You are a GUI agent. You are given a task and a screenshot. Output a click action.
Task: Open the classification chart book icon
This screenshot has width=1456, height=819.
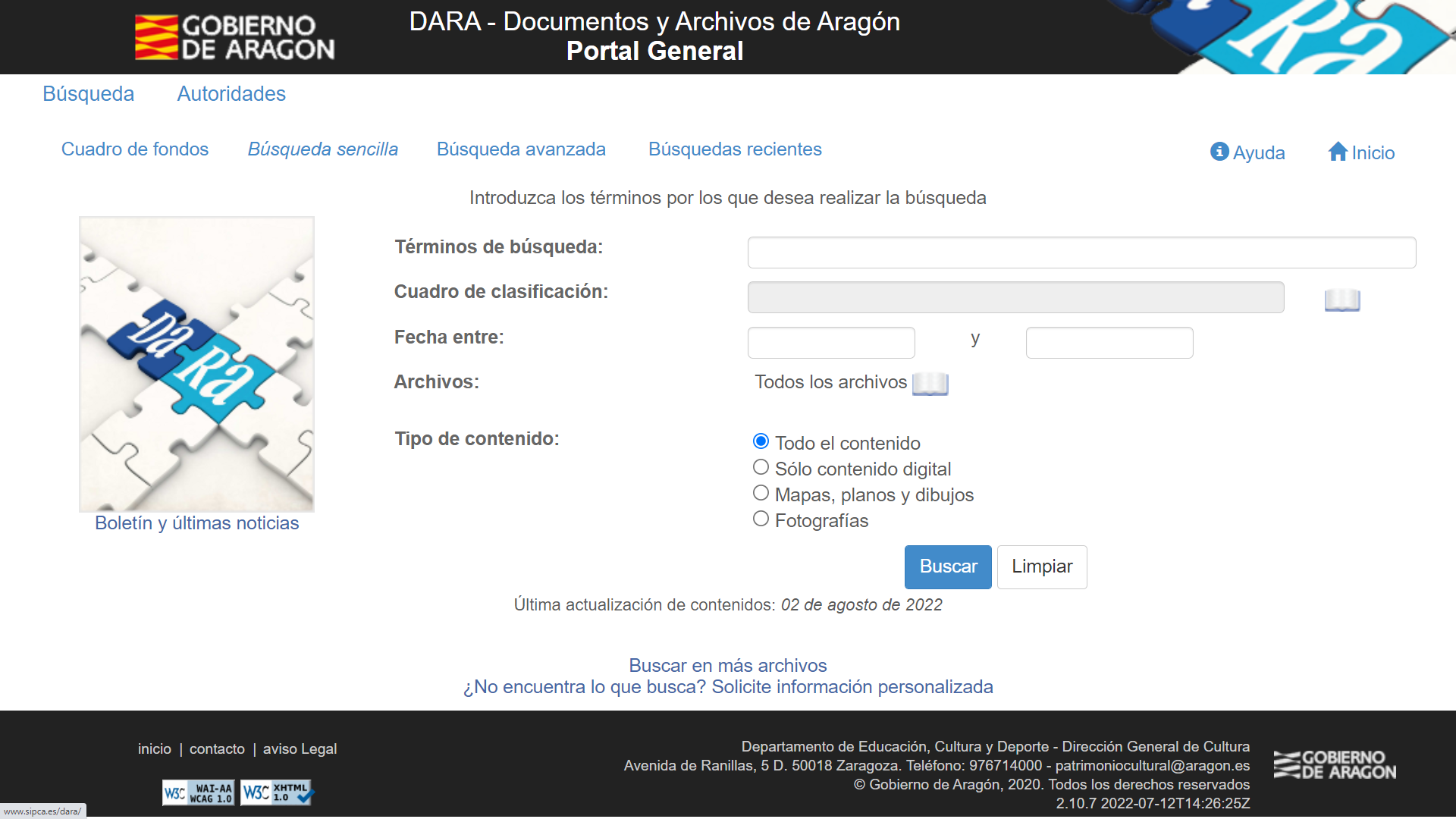click(x=1342, y=300)
